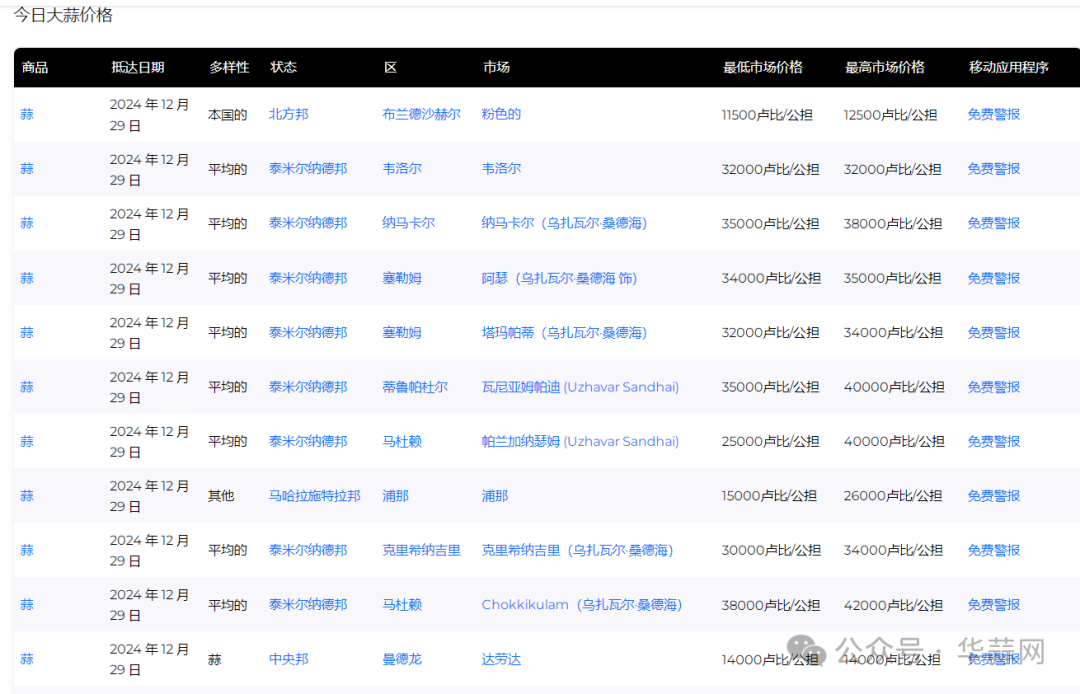Viewport: 1080px width, 694px height.
Task: Click the 最高市场价格 column header
Action: (884, 67)
